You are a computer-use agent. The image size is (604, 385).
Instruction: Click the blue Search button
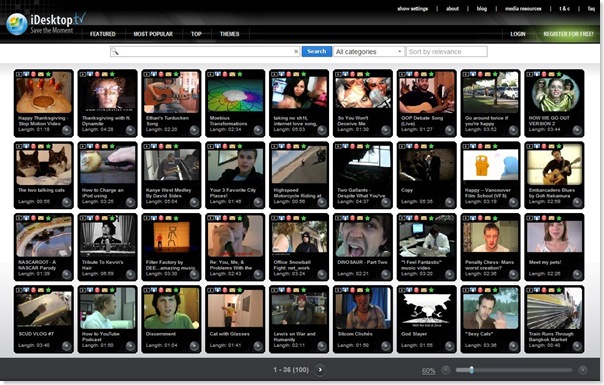point(317,51)
